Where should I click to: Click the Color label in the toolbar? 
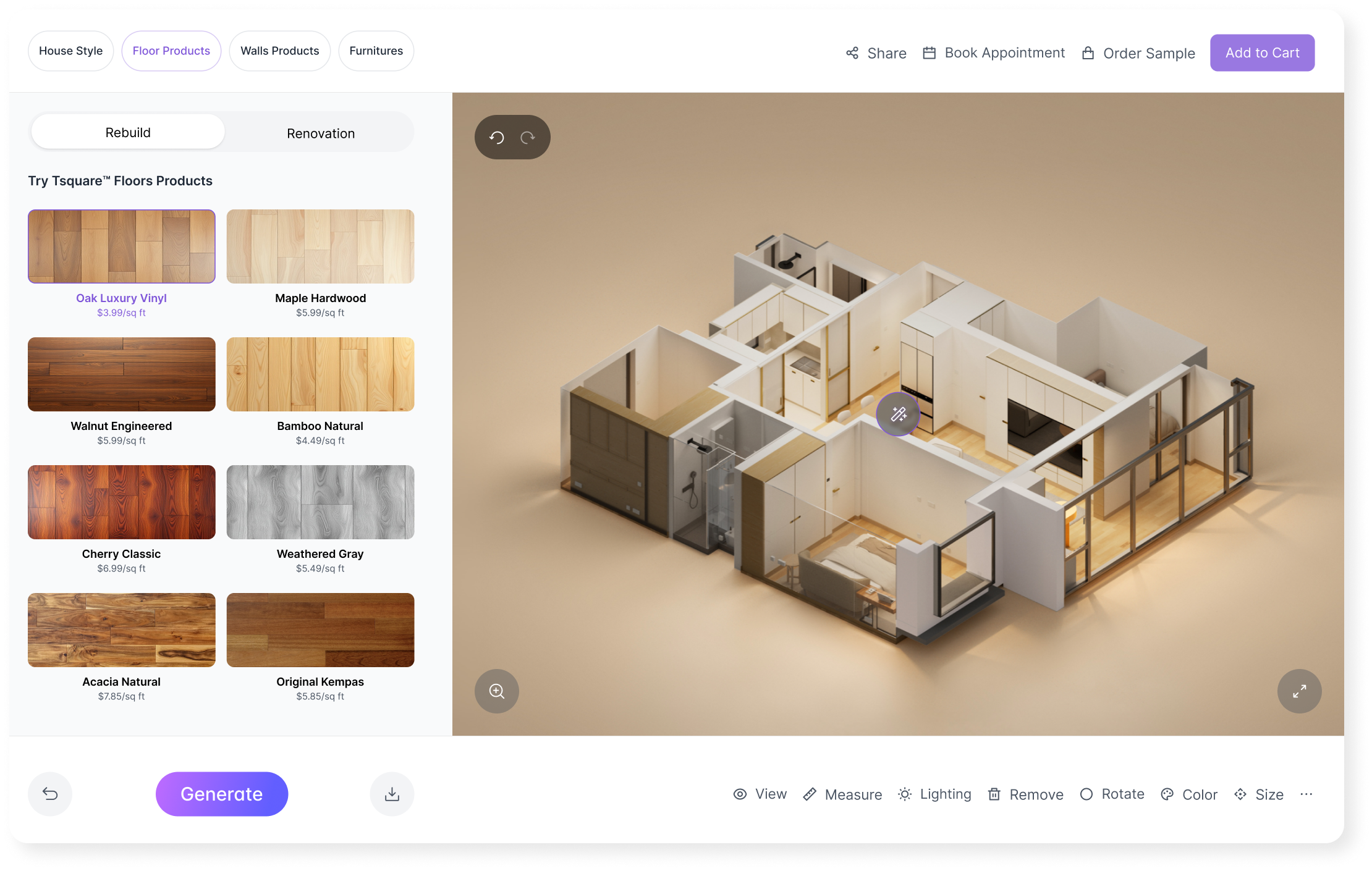click(x=1200, y=794)
